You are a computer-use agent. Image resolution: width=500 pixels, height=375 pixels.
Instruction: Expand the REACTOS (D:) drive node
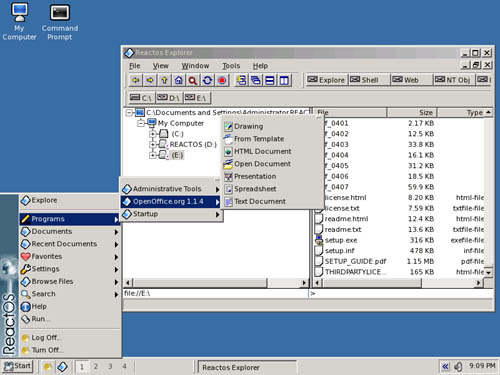click(x=153, y=145)
